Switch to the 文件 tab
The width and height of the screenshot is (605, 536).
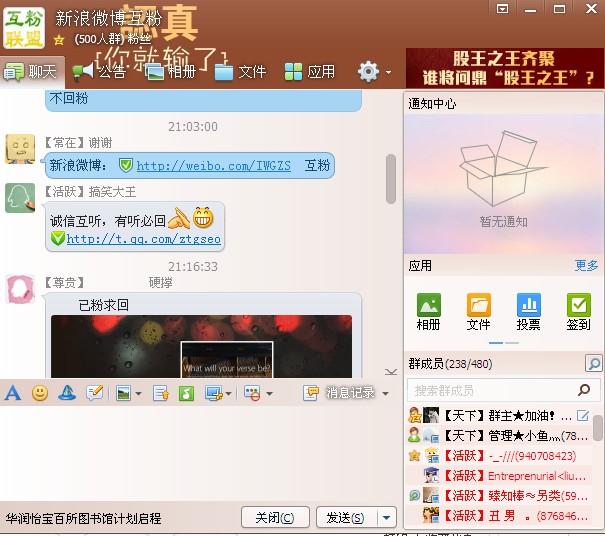[x=240, y=72]
